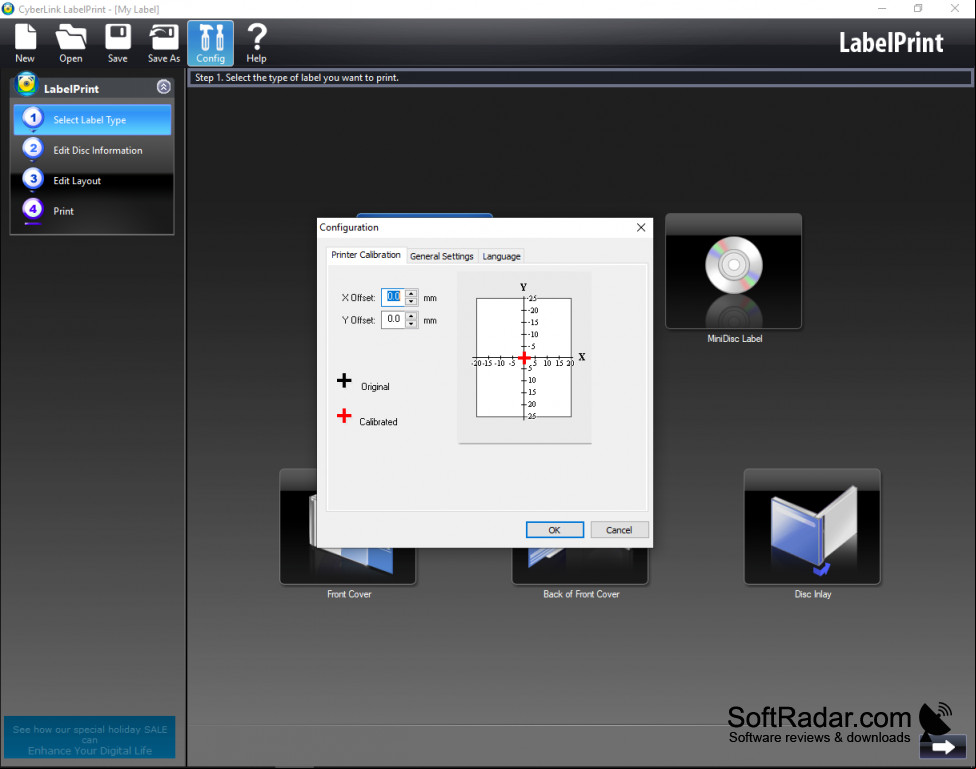Open the Help question mark icon
Viewport: 976px width, 769px height.
point(256,43)
